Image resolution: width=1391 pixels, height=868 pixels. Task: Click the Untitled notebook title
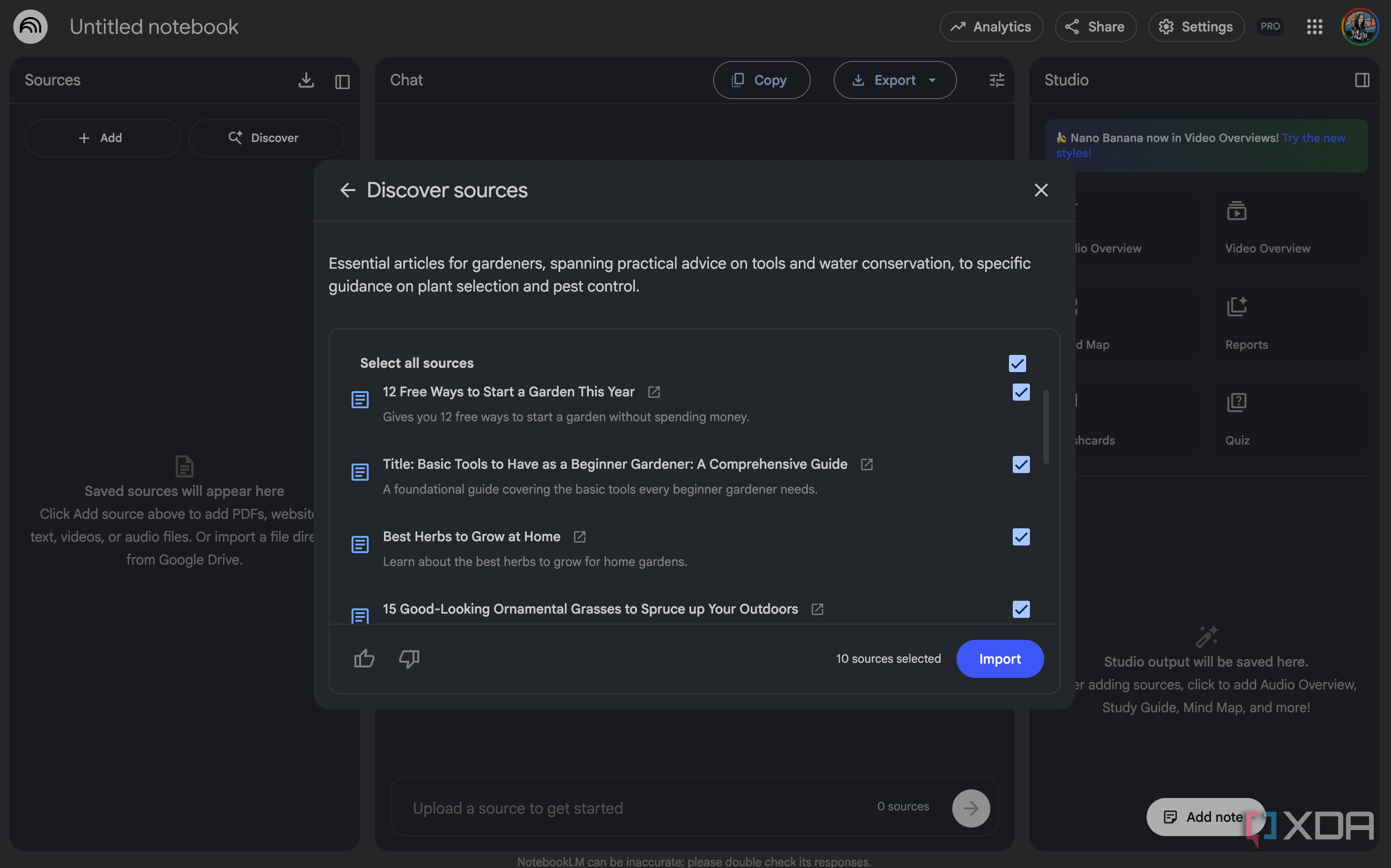tap(154, 27)
